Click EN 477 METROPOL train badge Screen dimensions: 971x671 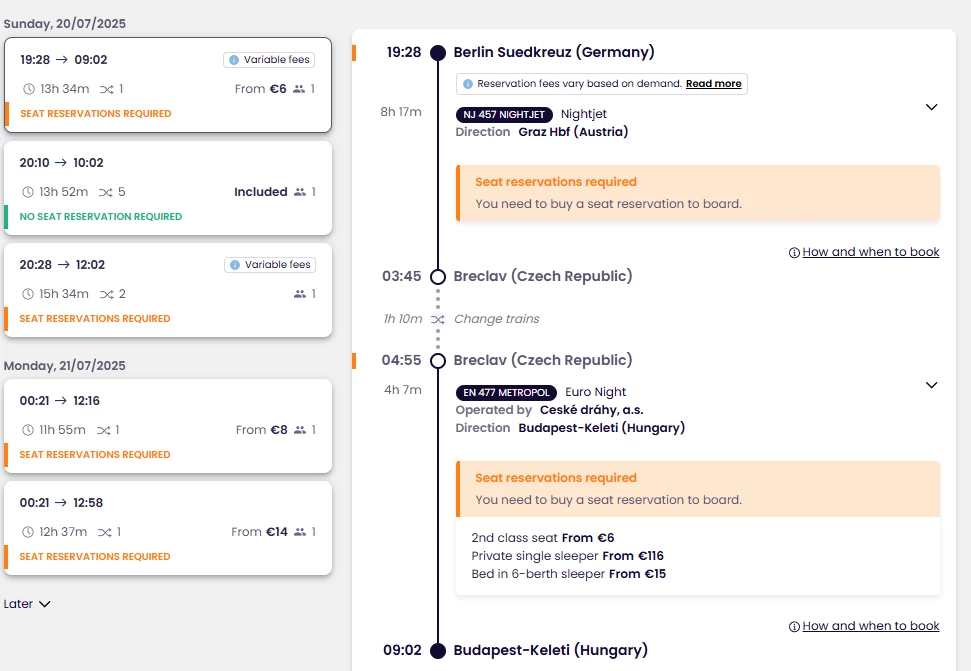pos(506,392)
